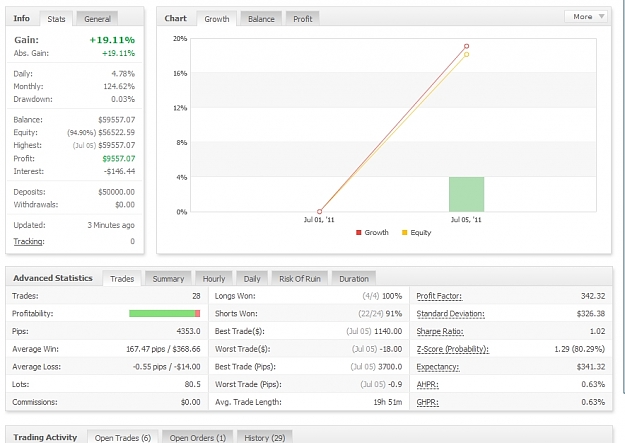Show the History (29) tab

click(265, 437)
